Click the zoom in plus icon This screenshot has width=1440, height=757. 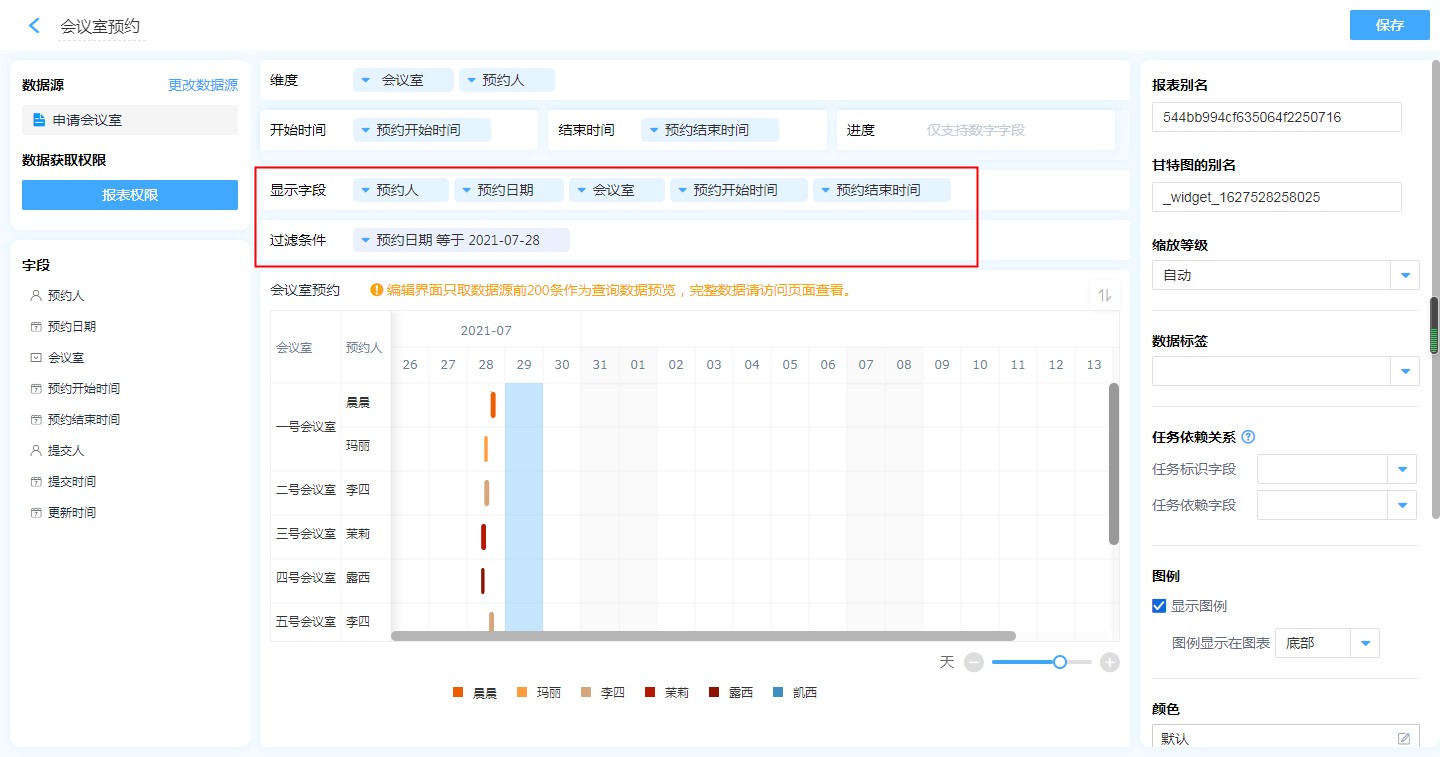1109,662
